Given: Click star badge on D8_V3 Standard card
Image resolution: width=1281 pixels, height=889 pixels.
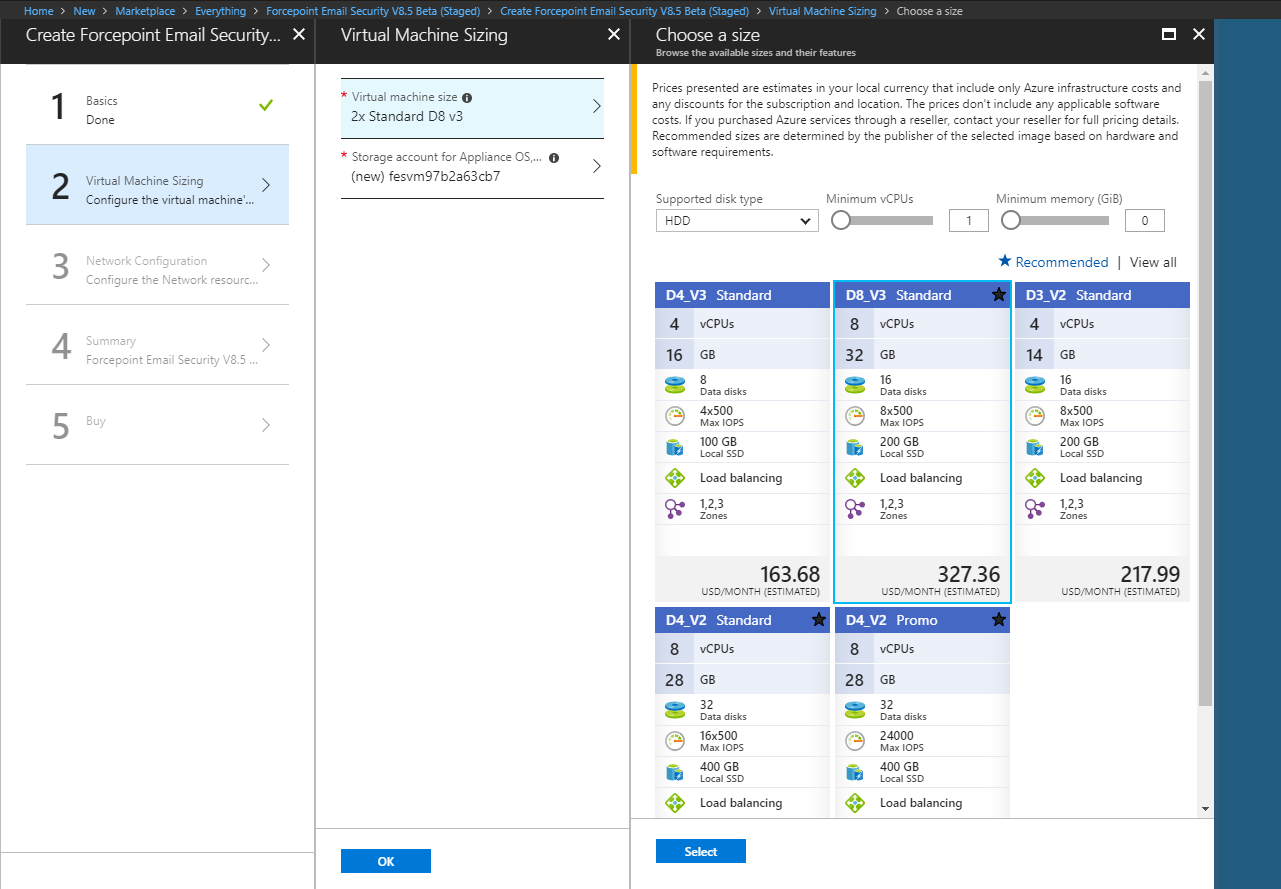Looking at the screenshot, I should point(998,295).
